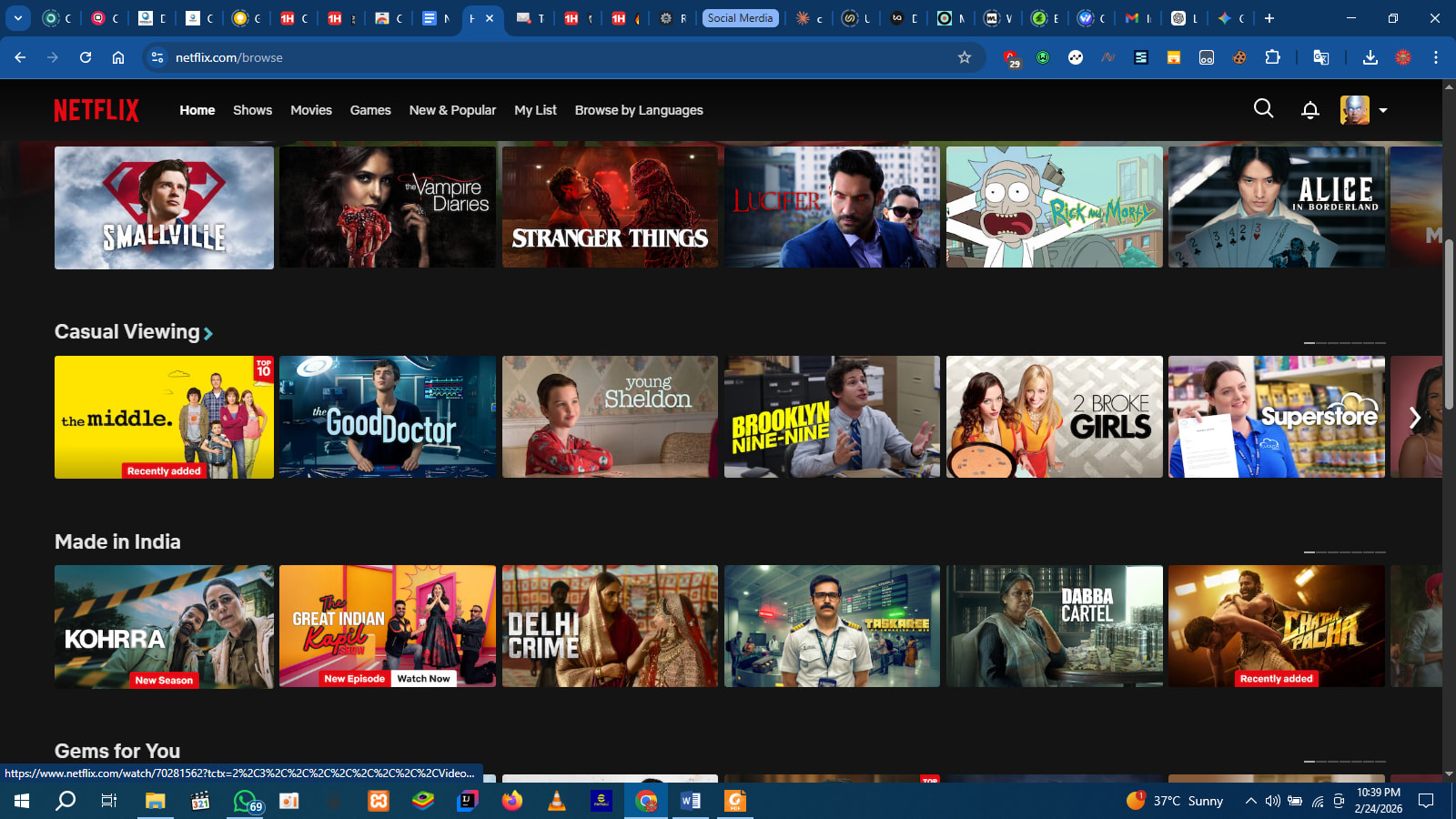
Task: Open the Brooklyn Nine-Nine thumbnail
Action: (x=832, y=417)
